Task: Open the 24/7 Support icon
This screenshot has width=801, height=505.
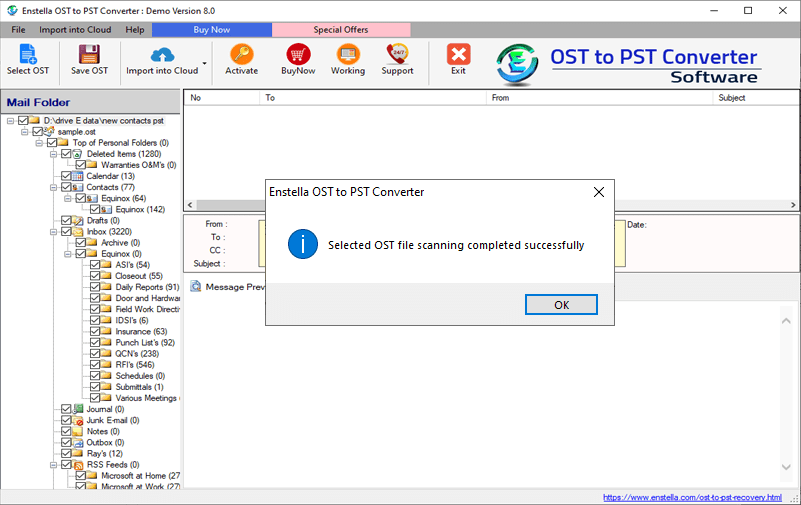Action: 397,54
